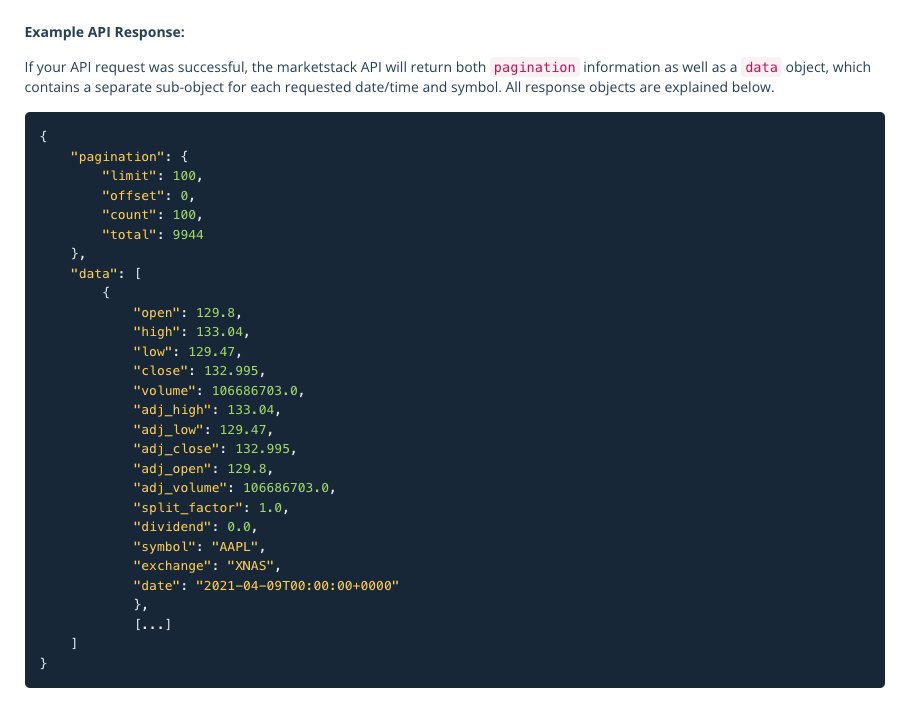Click the "high": 133.04 line
This screenshot has width=909, height=711.
click(191, 332)
